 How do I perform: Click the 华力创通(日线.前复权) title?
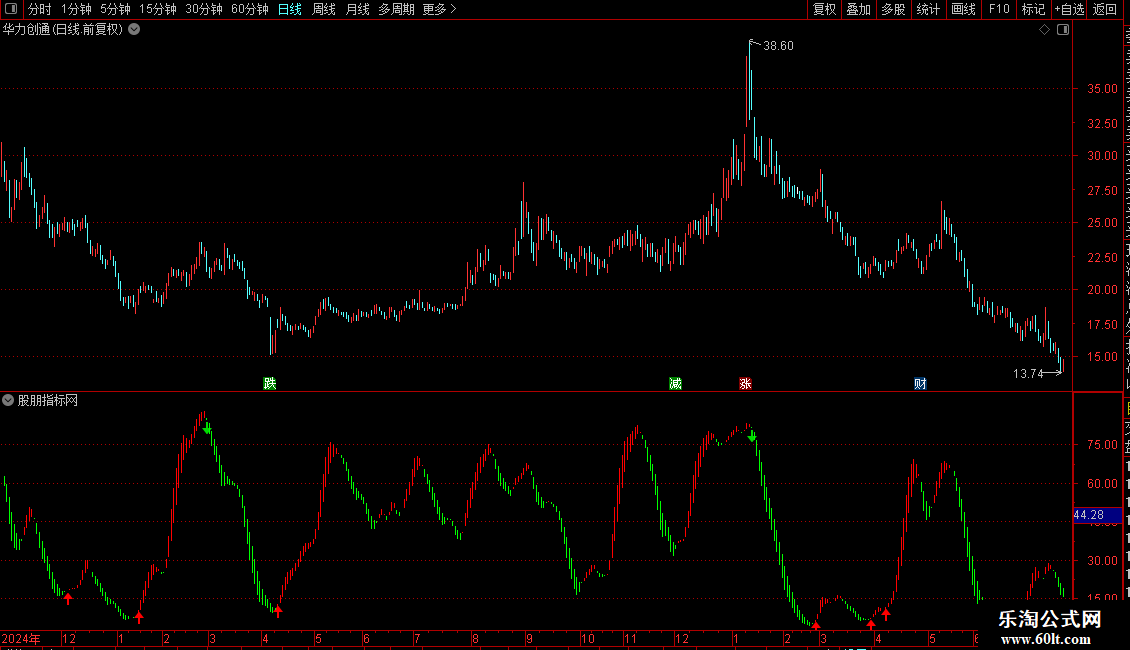point(63,30)
